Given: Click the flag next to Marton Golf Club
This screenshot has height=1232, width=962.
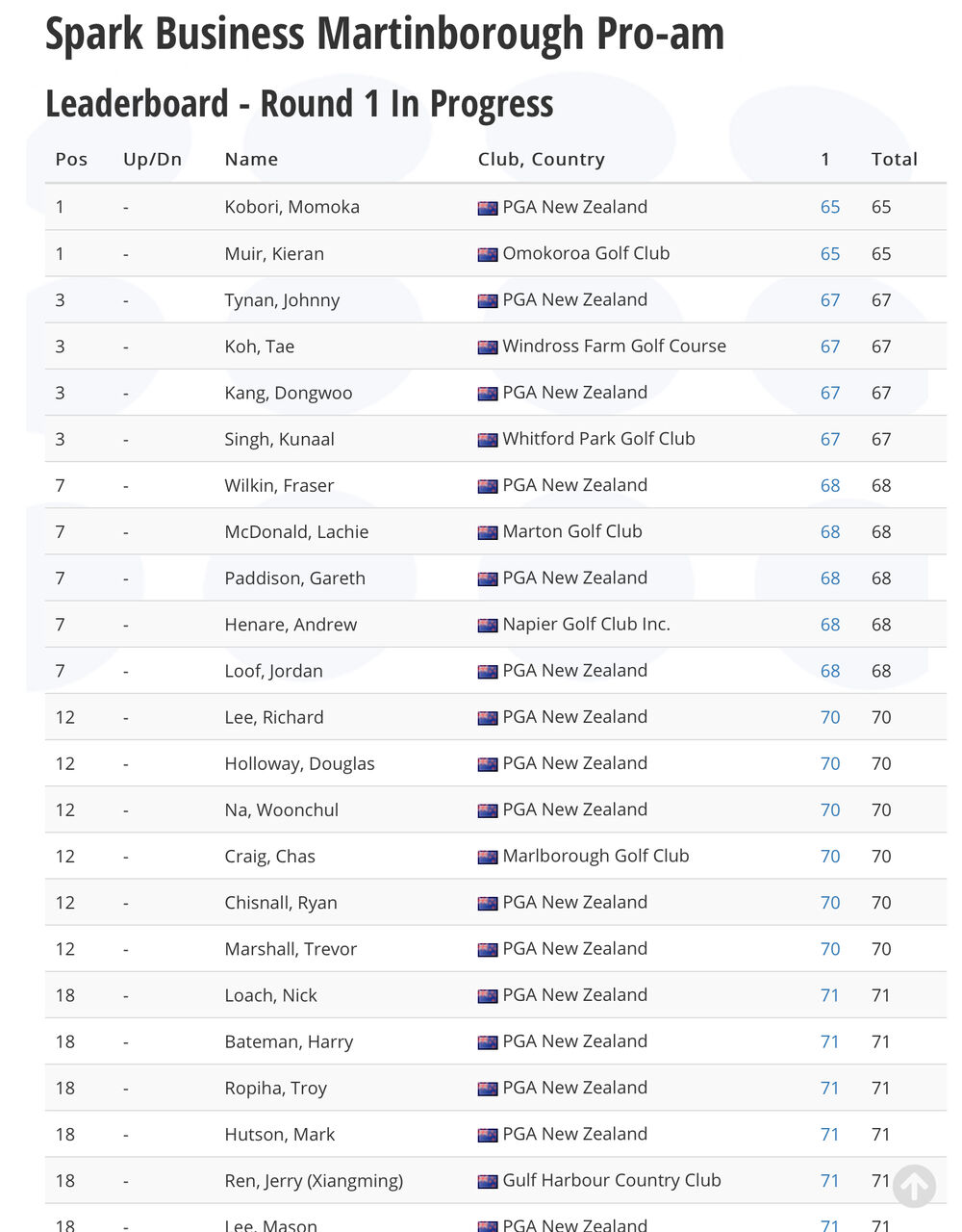Looking at the screenshot, I should coord(488,532).
